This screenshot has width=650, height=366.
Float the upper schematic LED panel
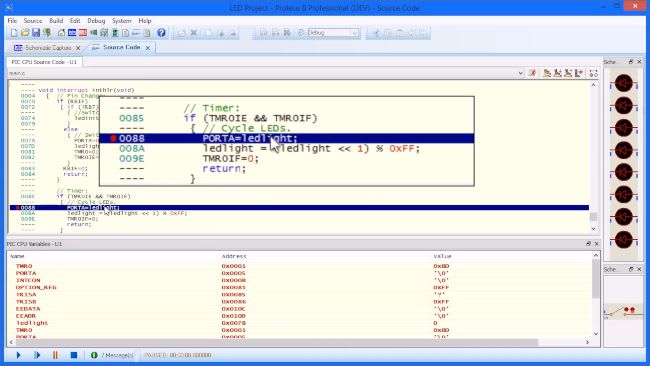[x=631, y=62]
